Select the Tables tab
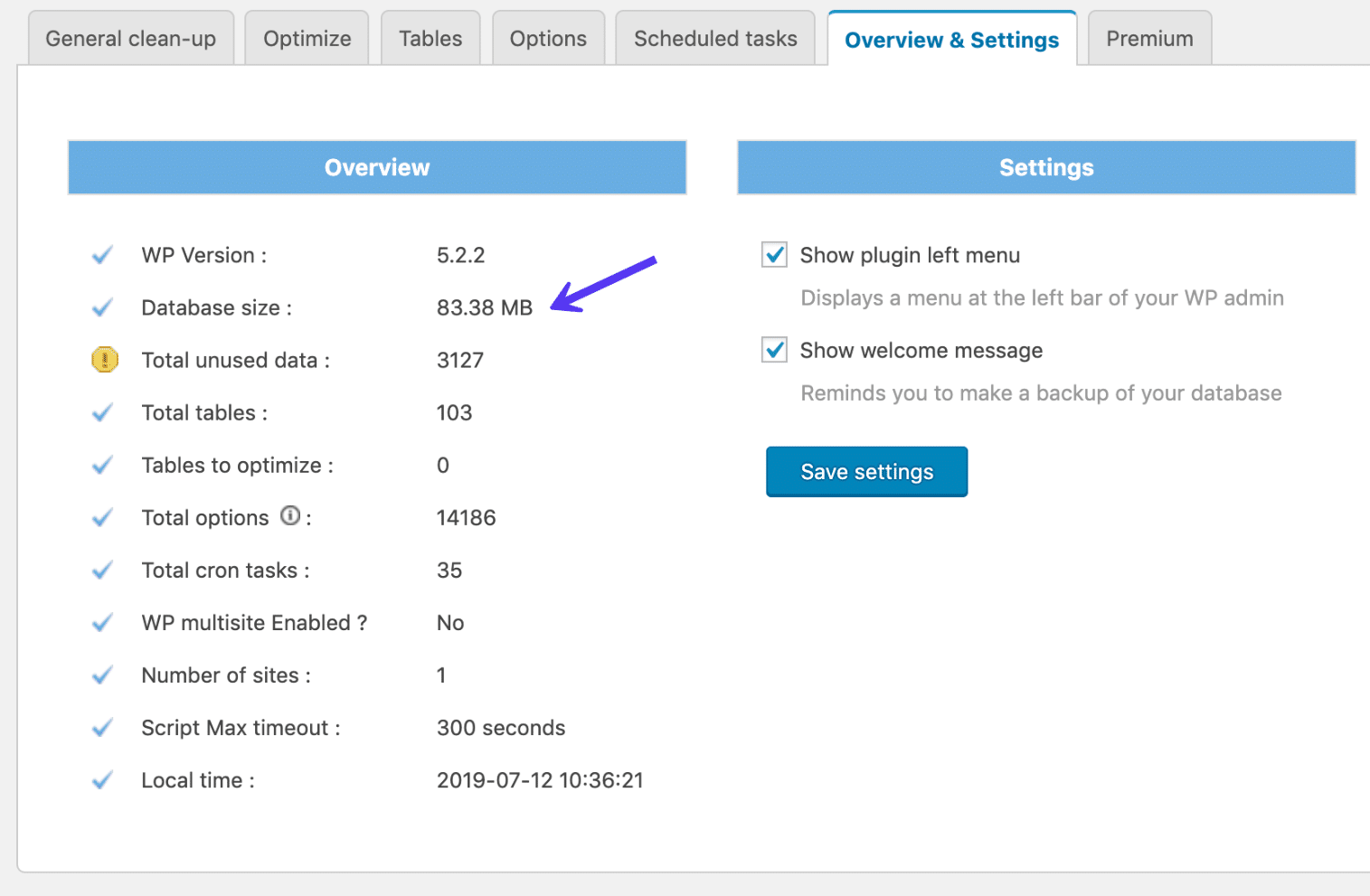The width and height of the screenshot is (1370, 896). [430, 38]
